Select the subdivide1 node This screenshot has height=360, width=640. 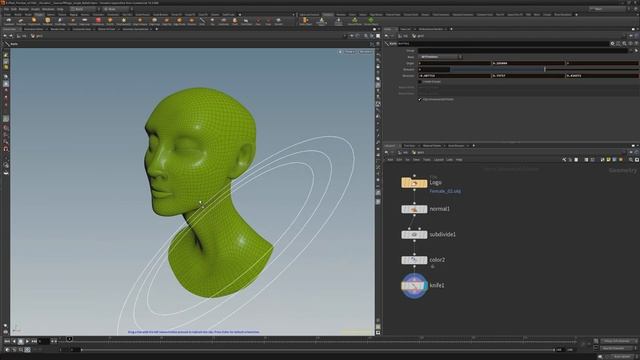click(414, 235)
